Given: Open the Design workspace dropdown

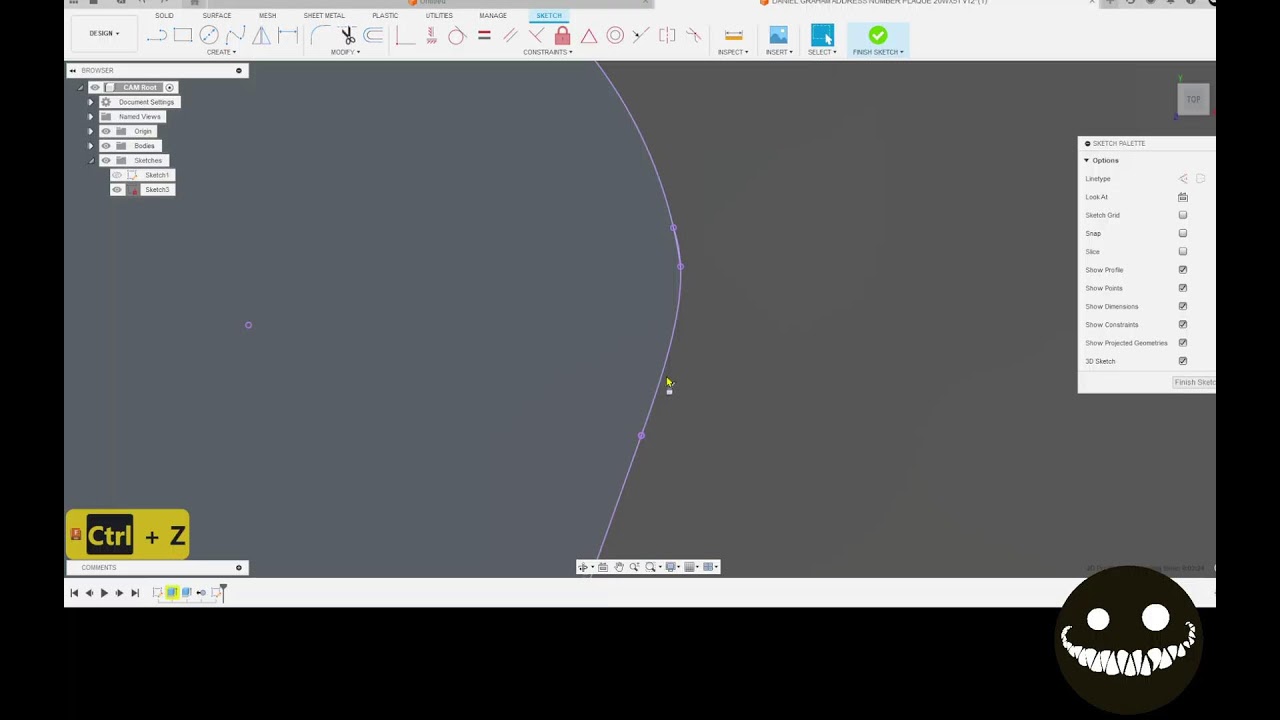Looking at the screenshot, I should 103,33.
